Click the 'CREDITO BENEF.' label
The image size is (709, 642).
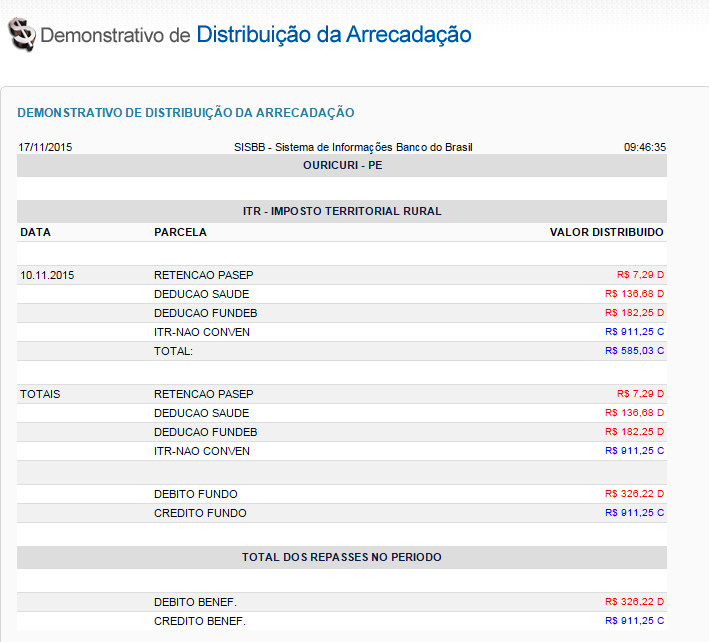click(200, 621)
